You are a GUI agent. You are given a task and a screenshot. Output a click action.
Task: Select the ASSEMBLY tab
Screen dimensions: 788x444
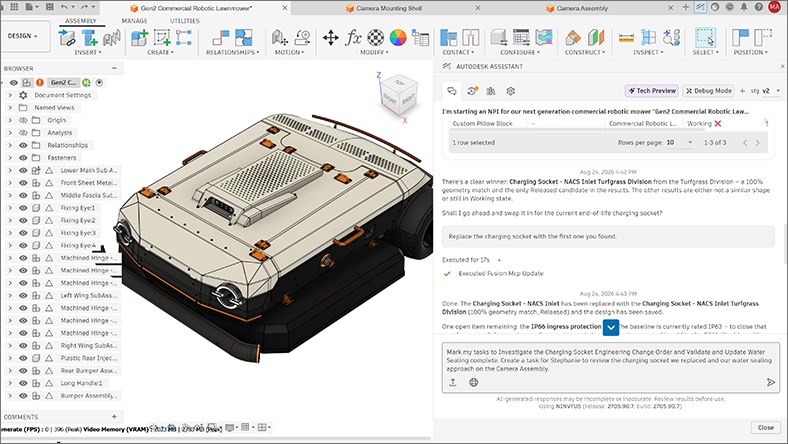pyautogui.click(x=80, y=21)
